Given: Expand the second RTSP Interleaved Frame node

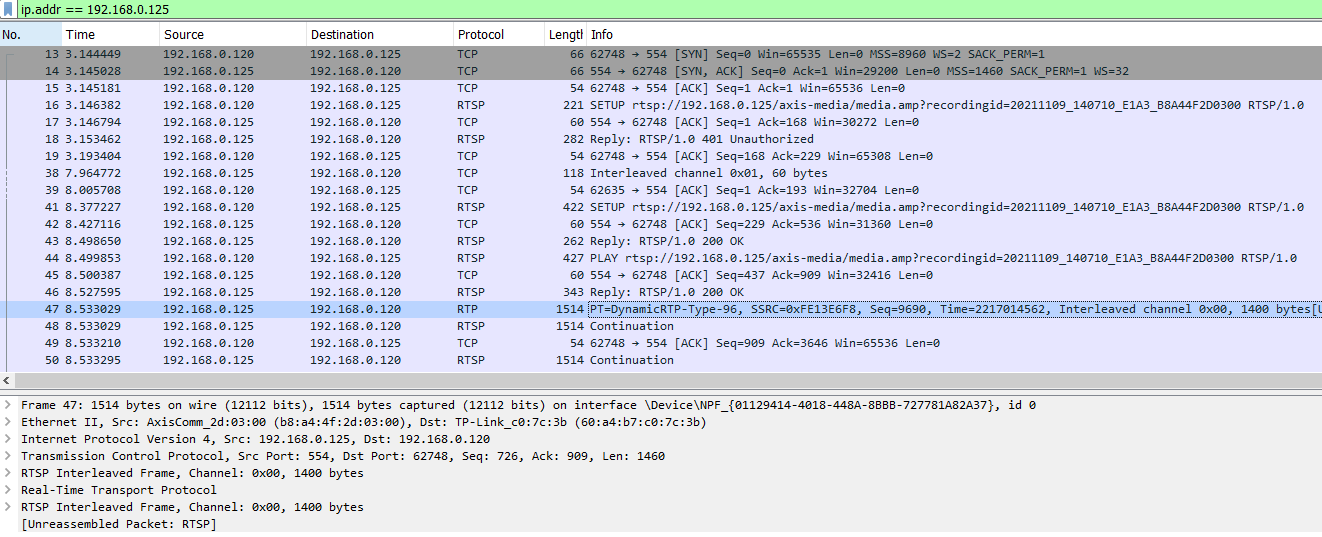Looking at the screenshot, I should 8,507.
